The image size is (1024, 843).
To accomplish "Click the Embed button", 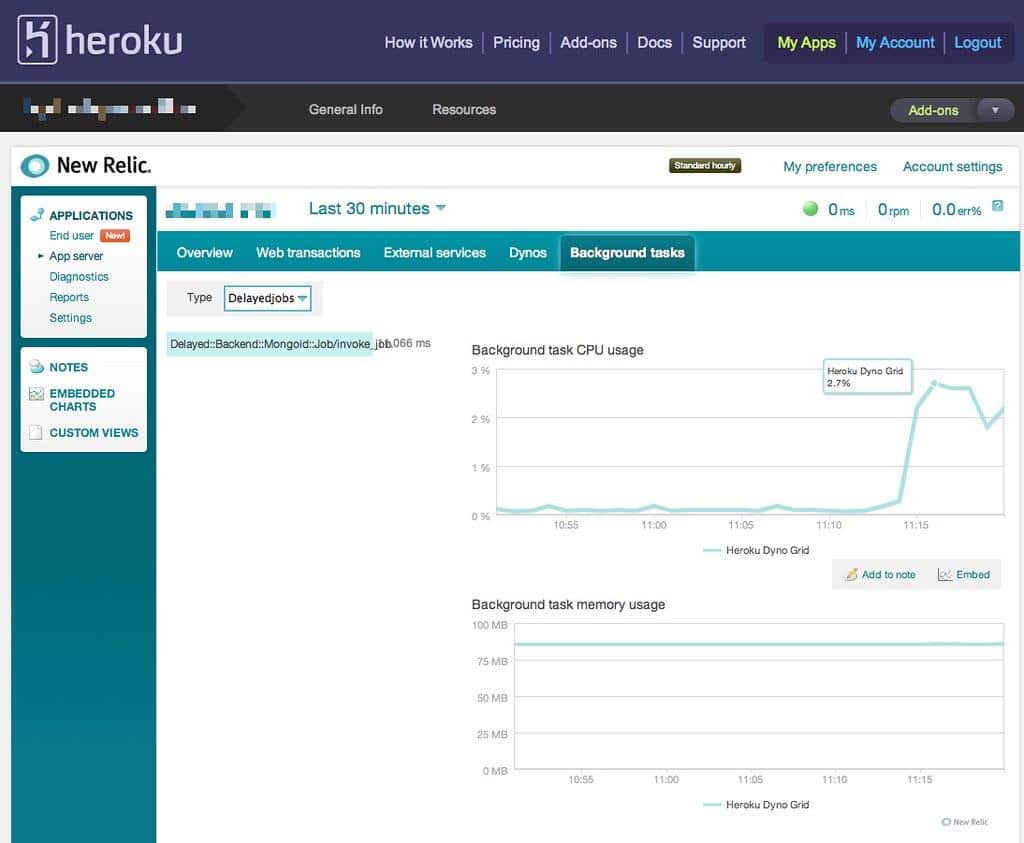I will (964, 575).
